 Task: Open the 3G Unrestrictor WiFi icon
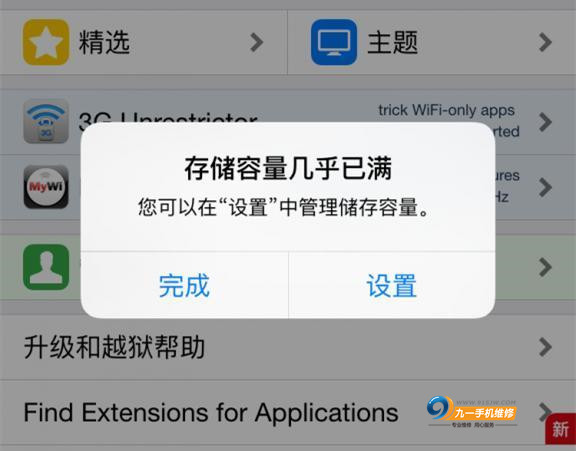pos(46,121)
